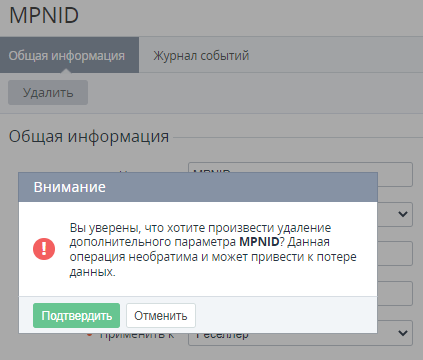Click the Удалить button
This screenshot has width=423, height=360.
pos(48,92)
